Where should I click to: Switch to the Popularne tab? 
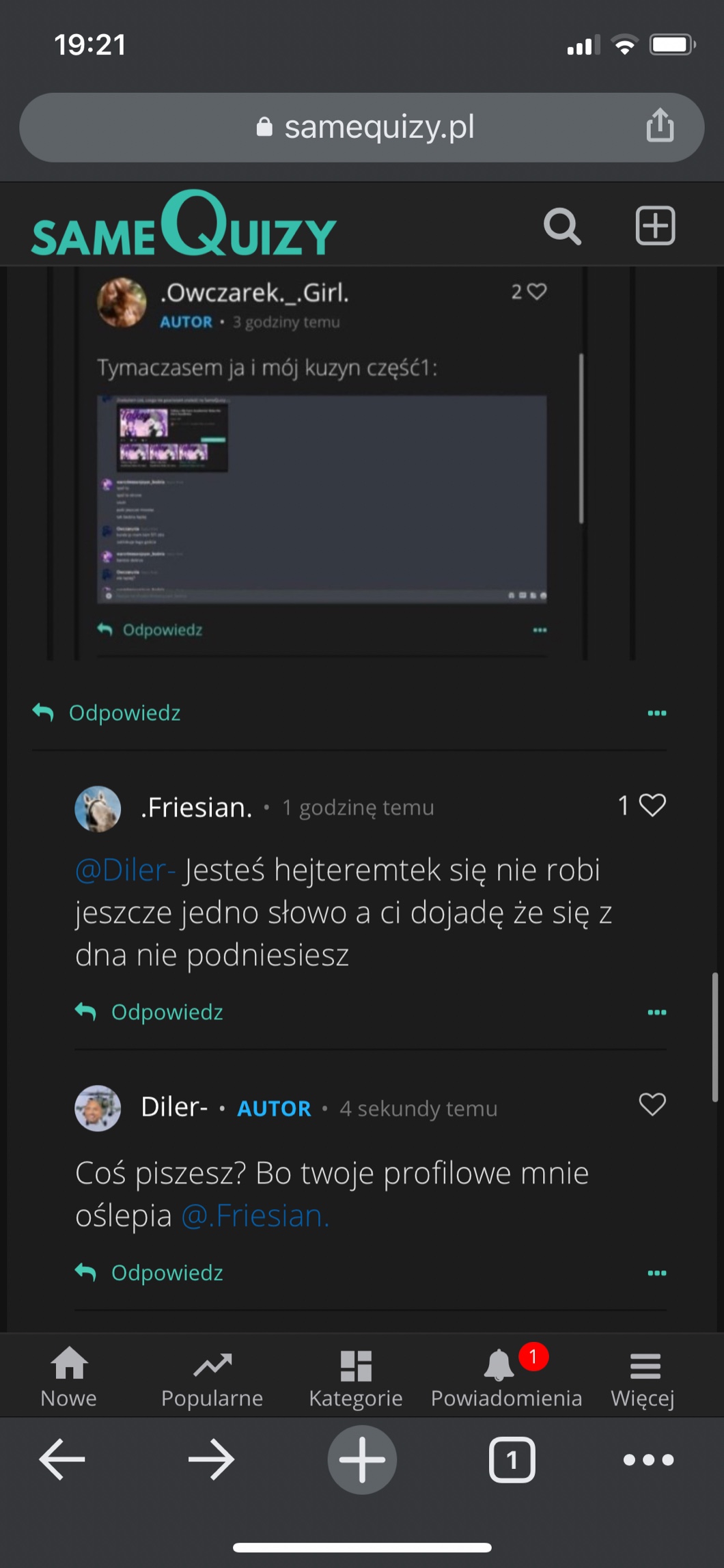pos(212,1378)
